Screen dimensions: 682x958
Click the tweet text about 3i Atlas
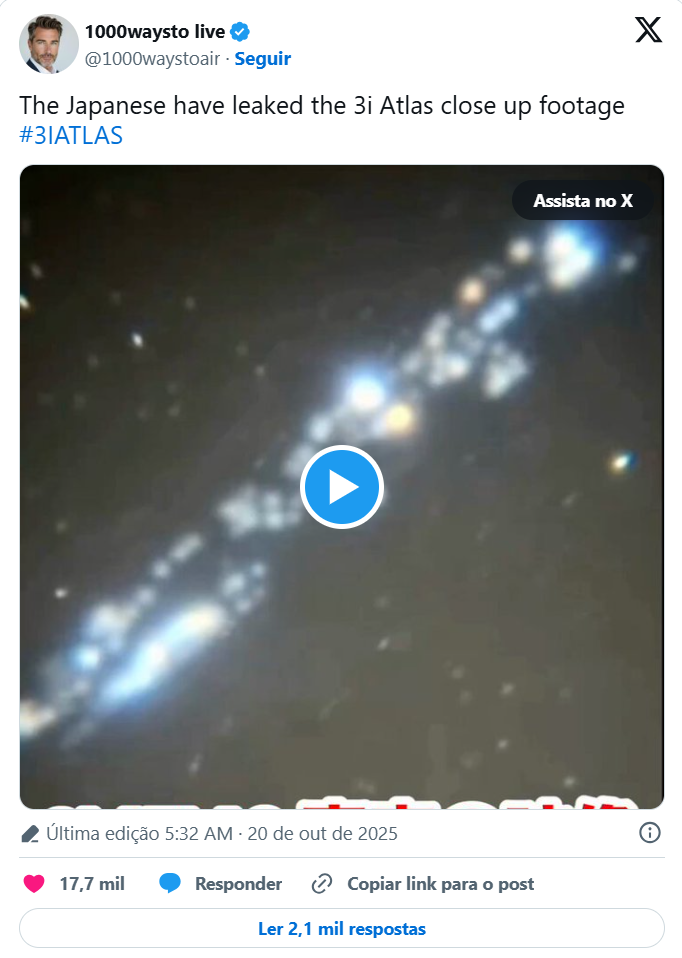[322, 106]
